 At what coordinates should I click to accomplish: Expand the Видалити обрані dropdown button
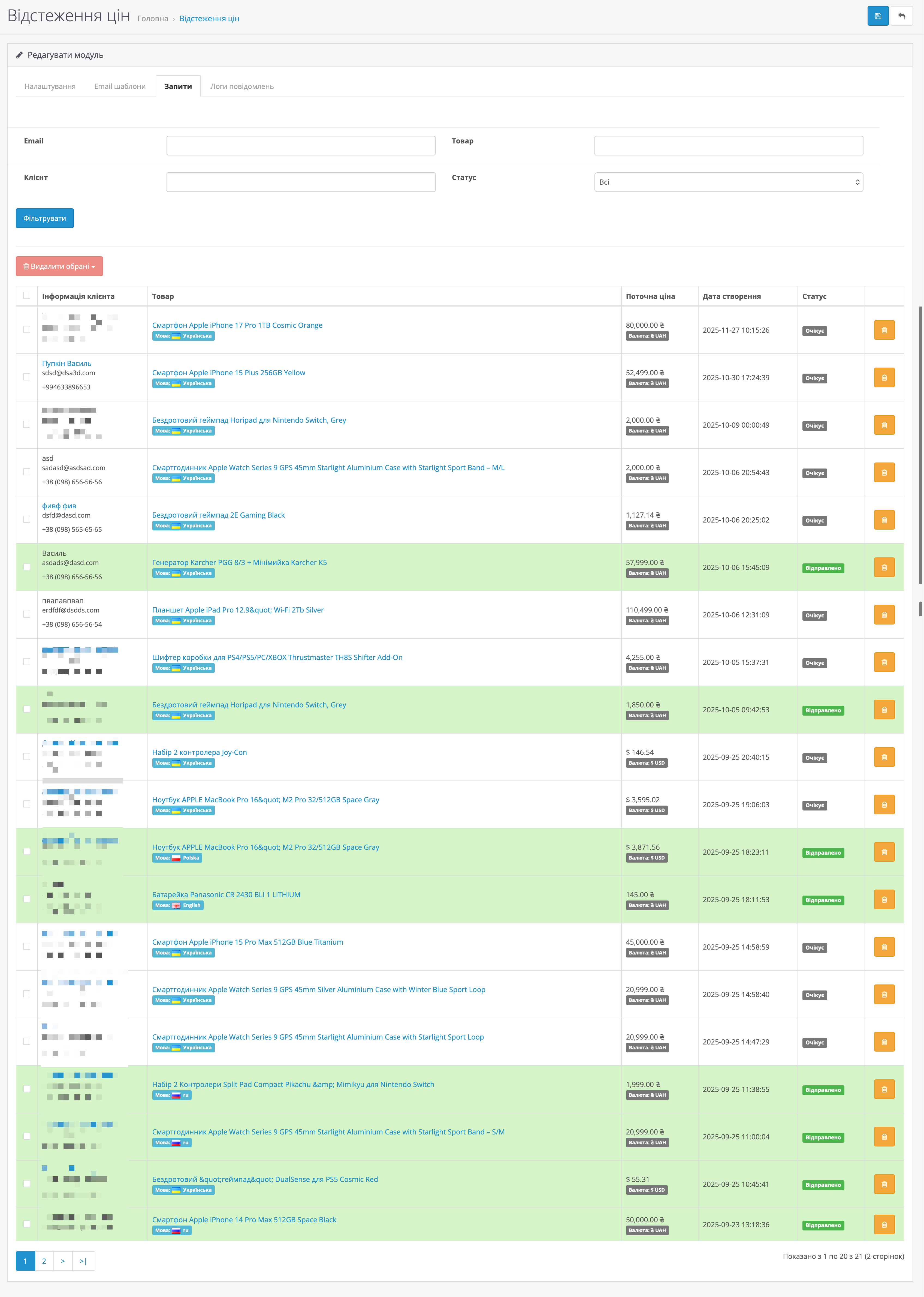pos(59,266)
